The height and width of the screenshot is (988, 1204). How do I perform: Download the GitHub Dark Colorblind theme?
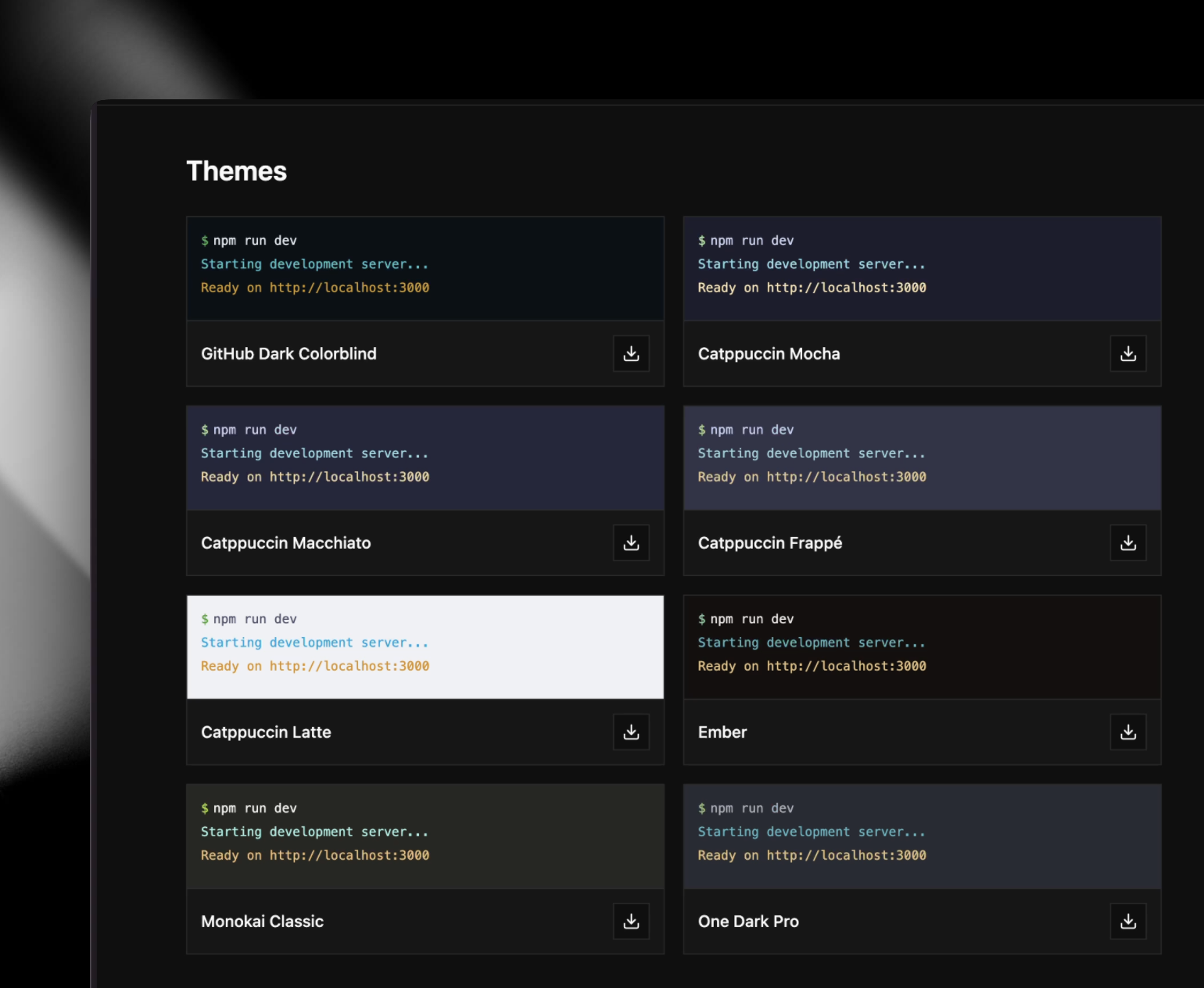631,354
